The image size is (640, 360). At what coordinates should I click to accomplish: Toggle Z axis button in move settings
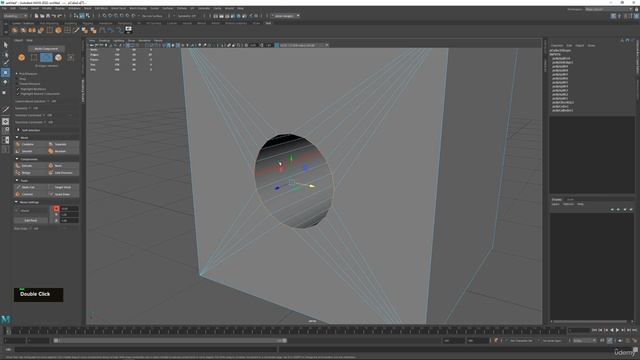click(56, 220)
